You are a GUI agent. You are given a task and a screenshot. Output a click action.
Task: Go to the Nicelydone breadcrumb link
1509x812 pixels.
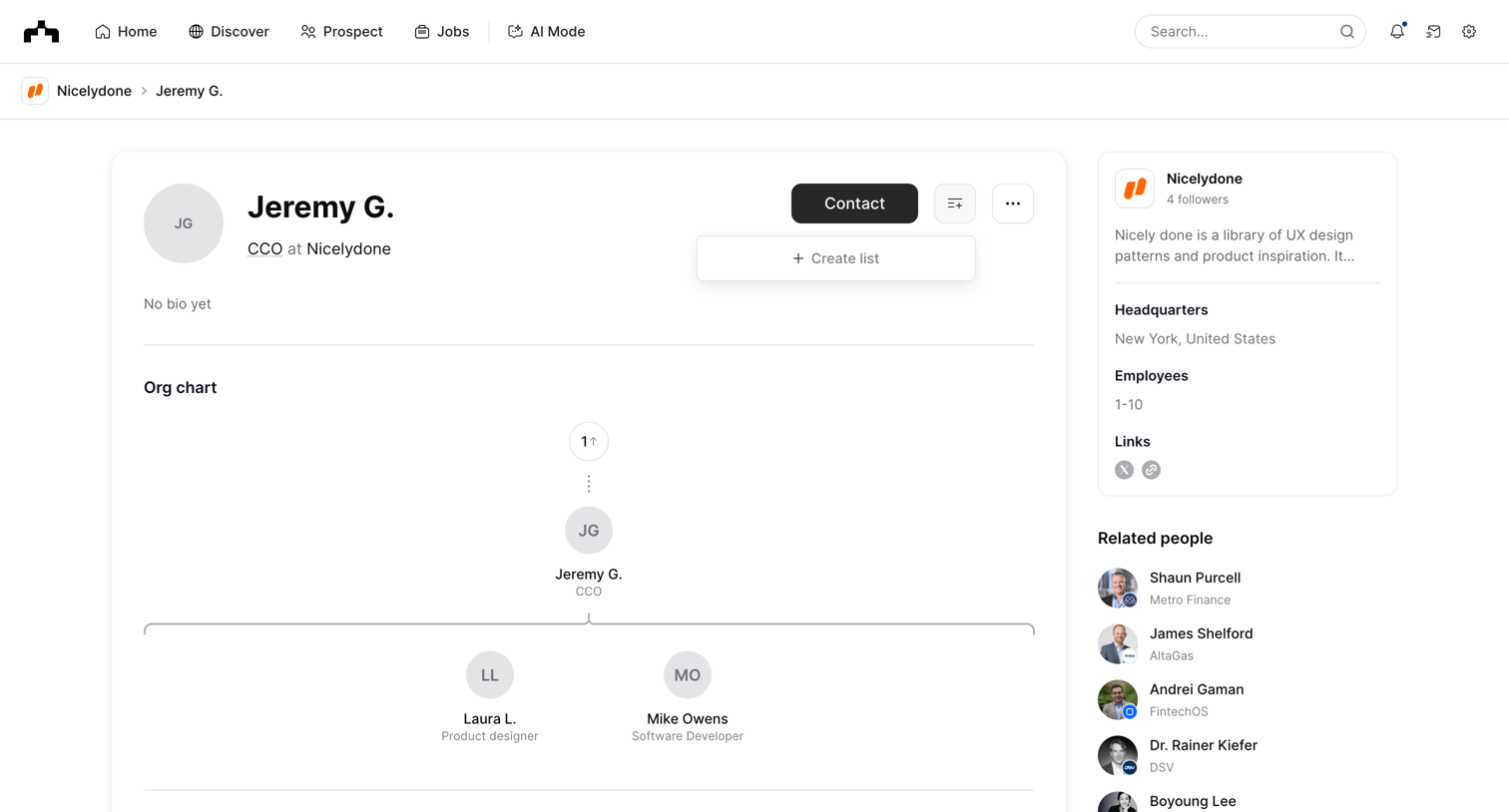[94, 91]
